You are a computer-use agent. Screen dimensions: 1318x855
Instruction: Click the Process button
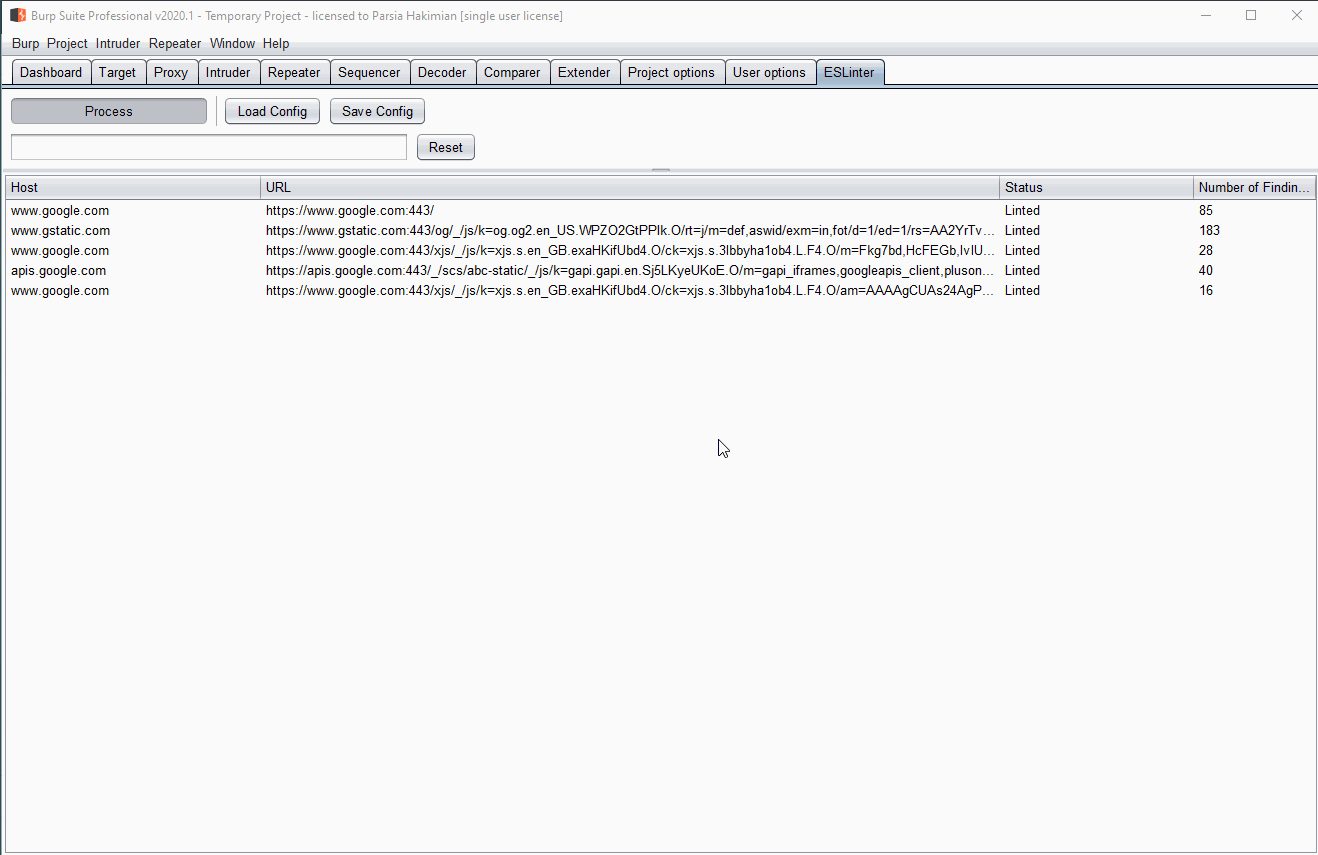tap(109, 111)
